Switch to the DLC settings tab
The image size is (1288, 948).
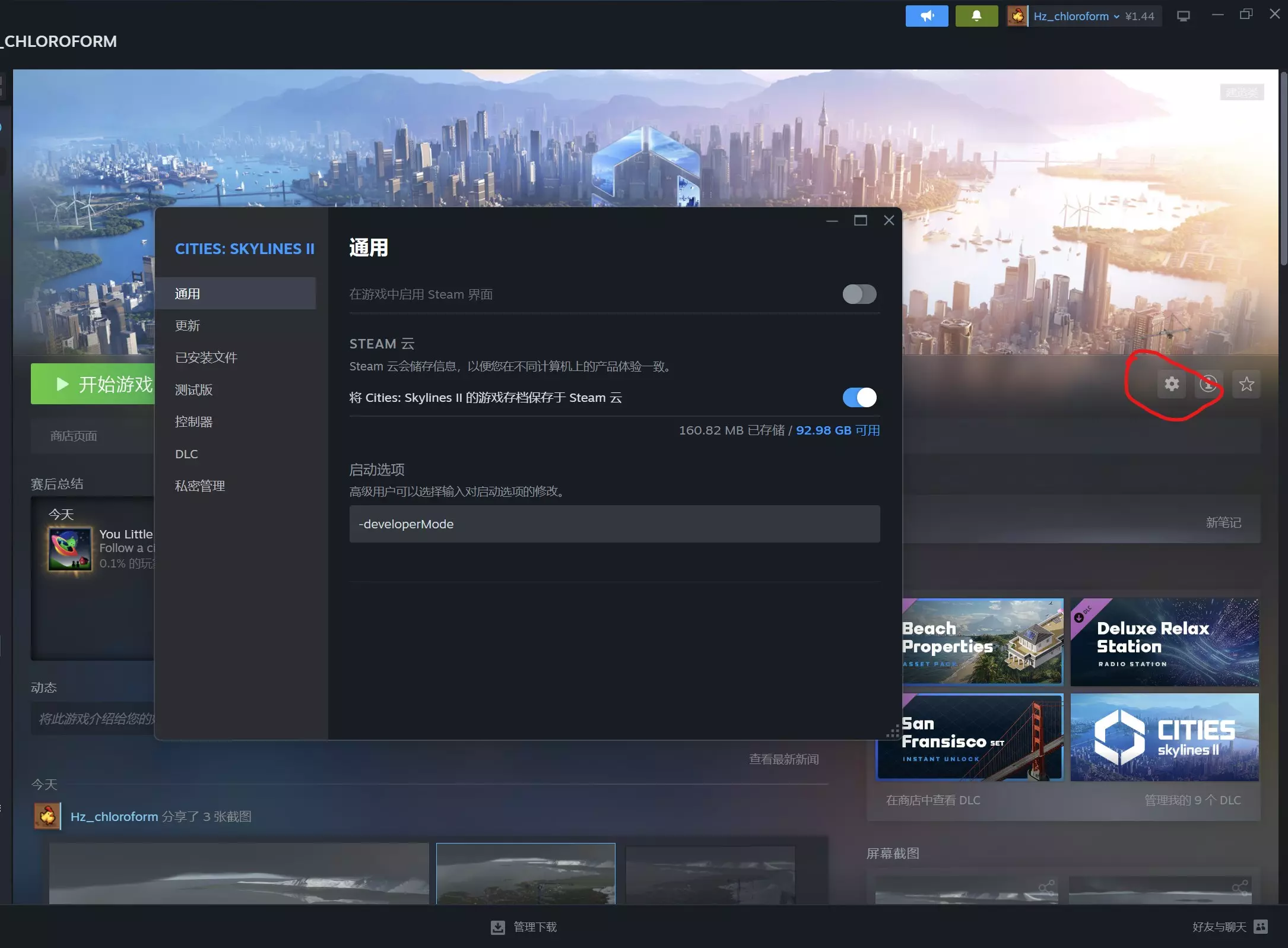pos(186,454)
